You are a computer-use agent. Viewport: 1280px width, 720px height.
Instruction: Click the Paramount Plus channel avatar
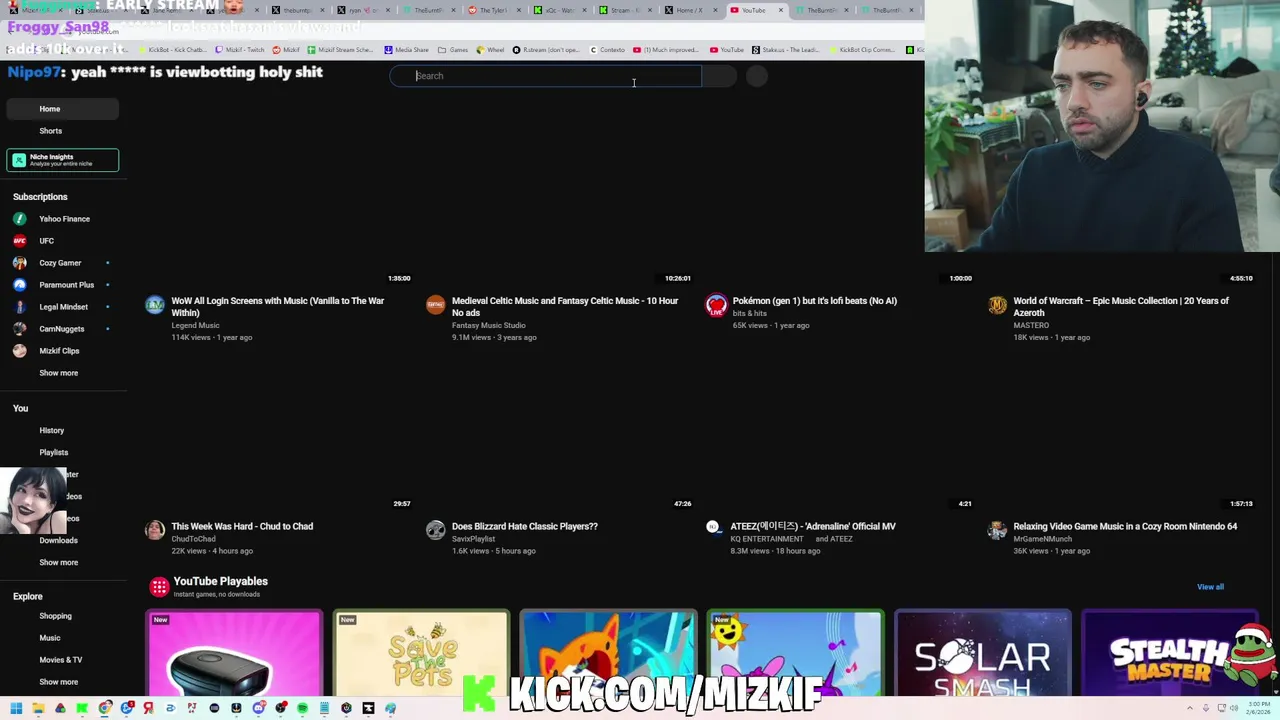tap(19, 285)
